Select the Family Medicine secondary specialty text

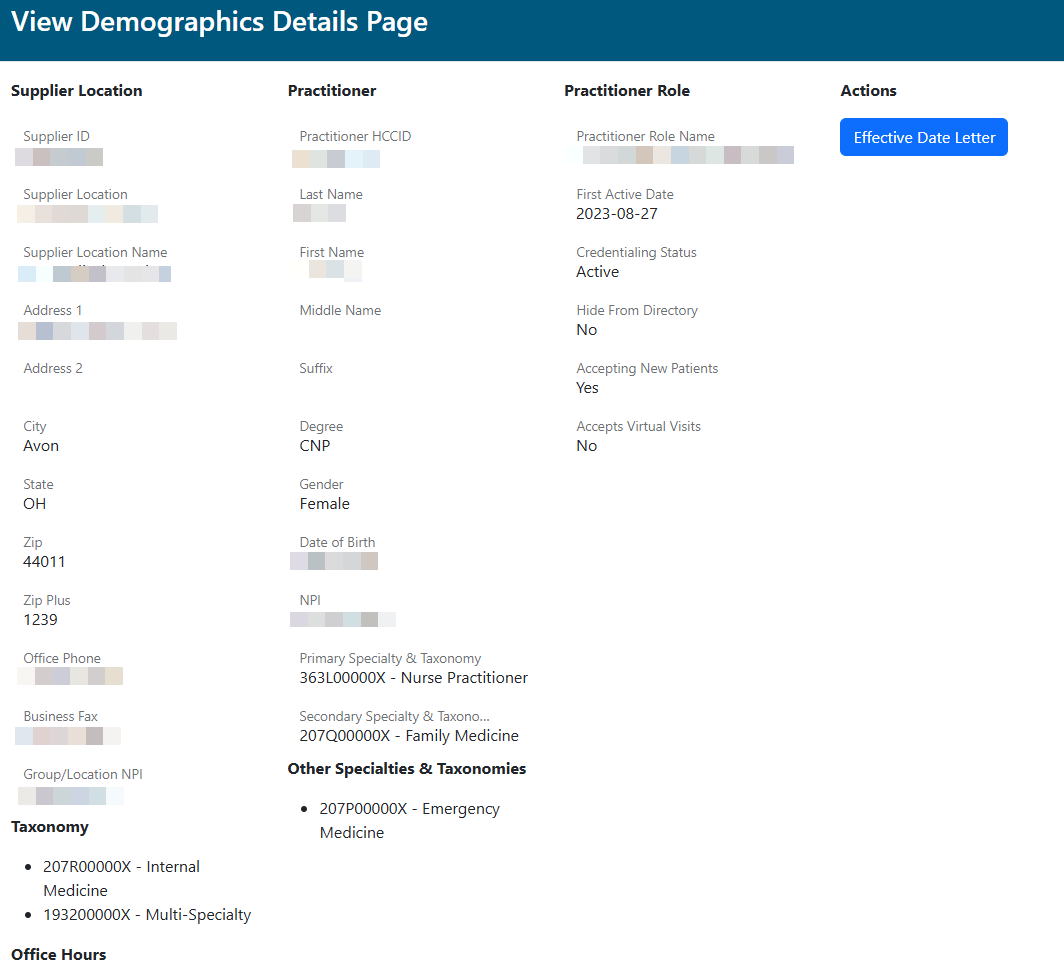click(x=409, y=736)
